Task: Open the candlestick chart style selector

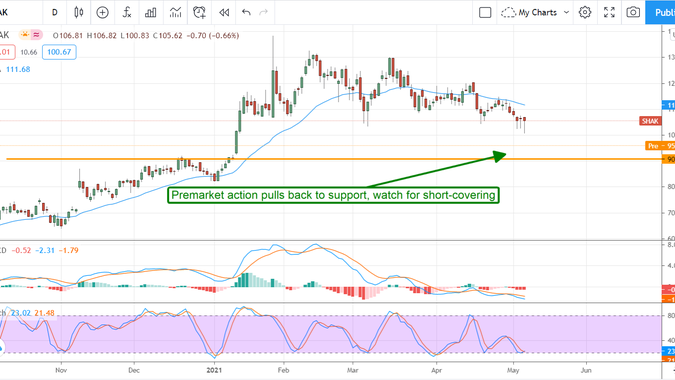Action: (79, 12)
